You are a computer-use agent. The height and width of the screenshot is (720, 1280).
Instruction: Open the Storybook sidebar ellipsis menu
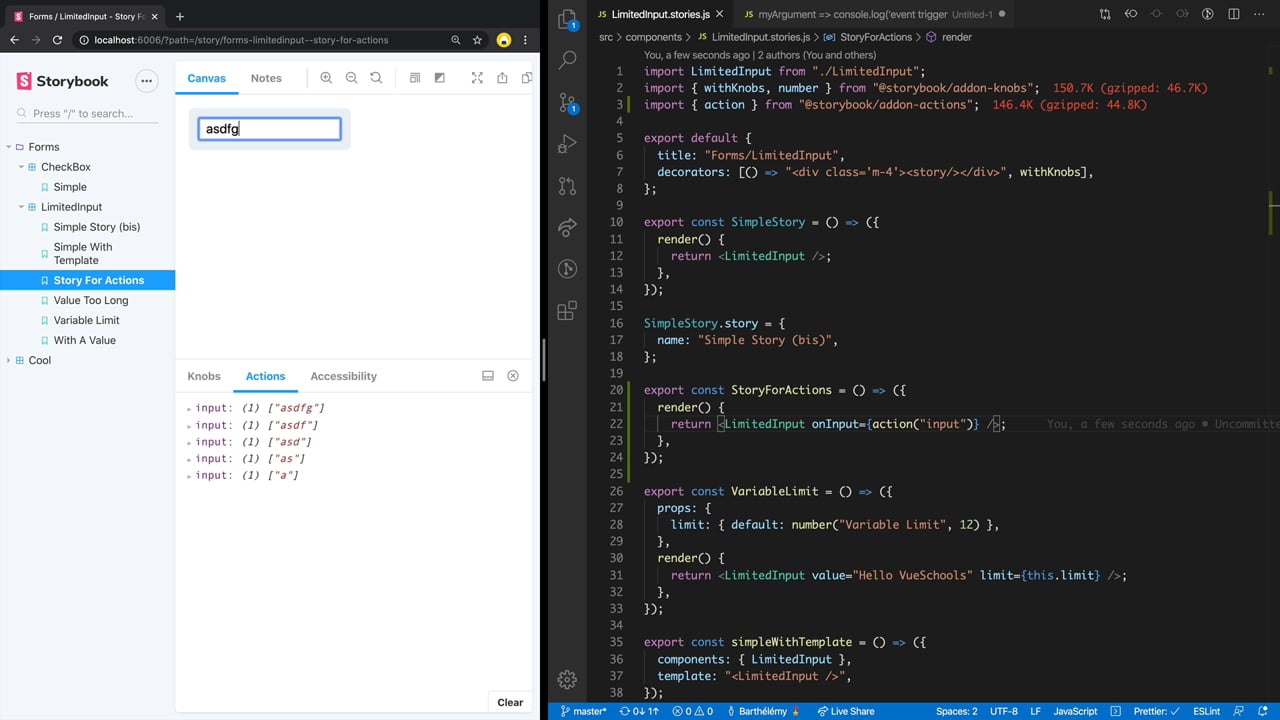(x=146, y=81)
